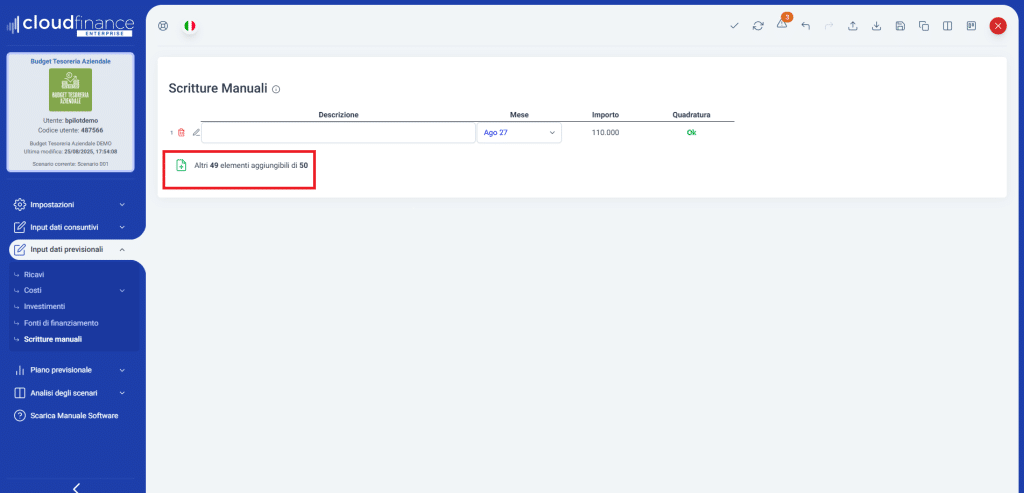Expand Analisi degli scenari menu
The image size is (1024, 493).
[70, 393]
